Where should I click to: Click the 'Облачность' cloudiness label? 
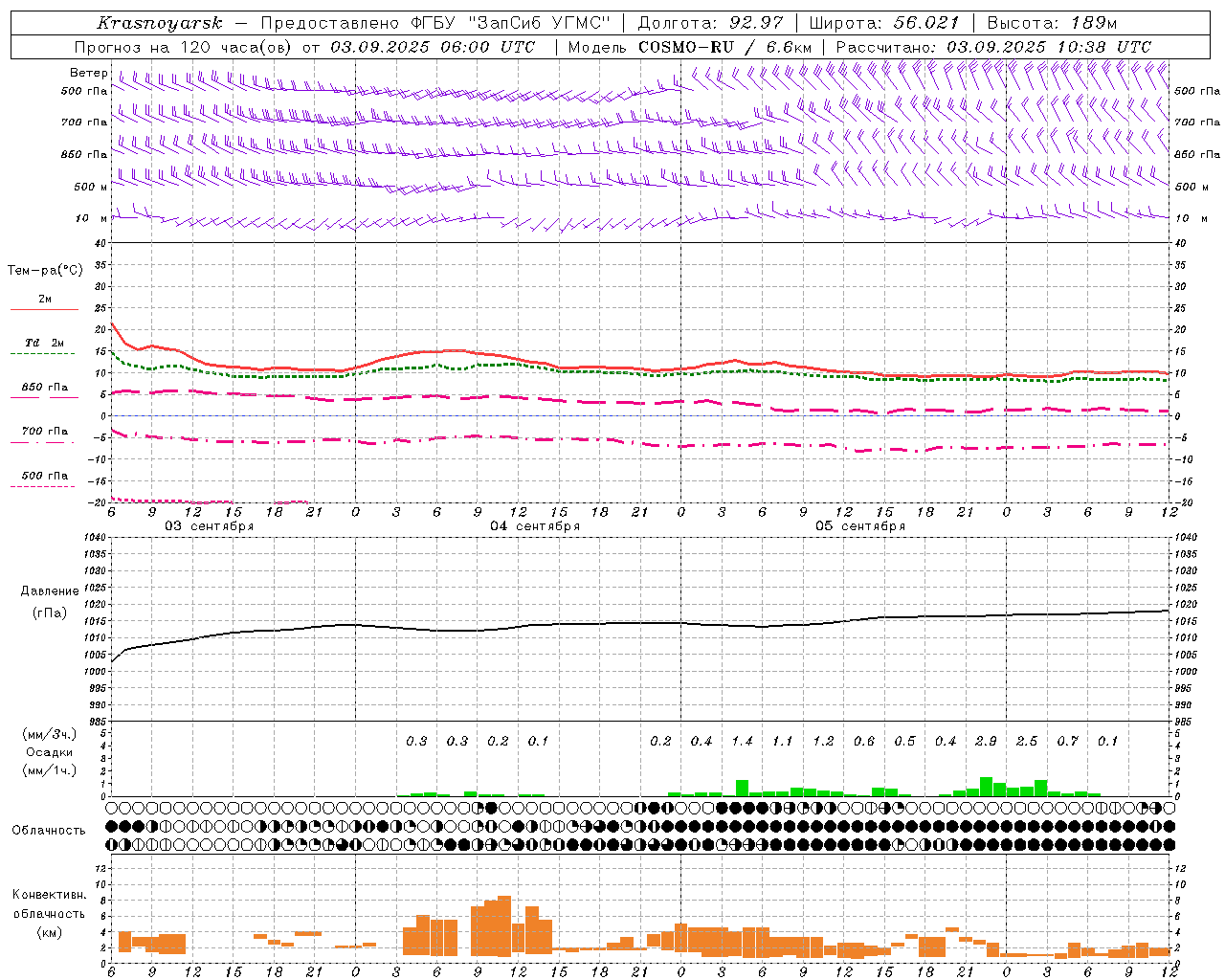49,830
